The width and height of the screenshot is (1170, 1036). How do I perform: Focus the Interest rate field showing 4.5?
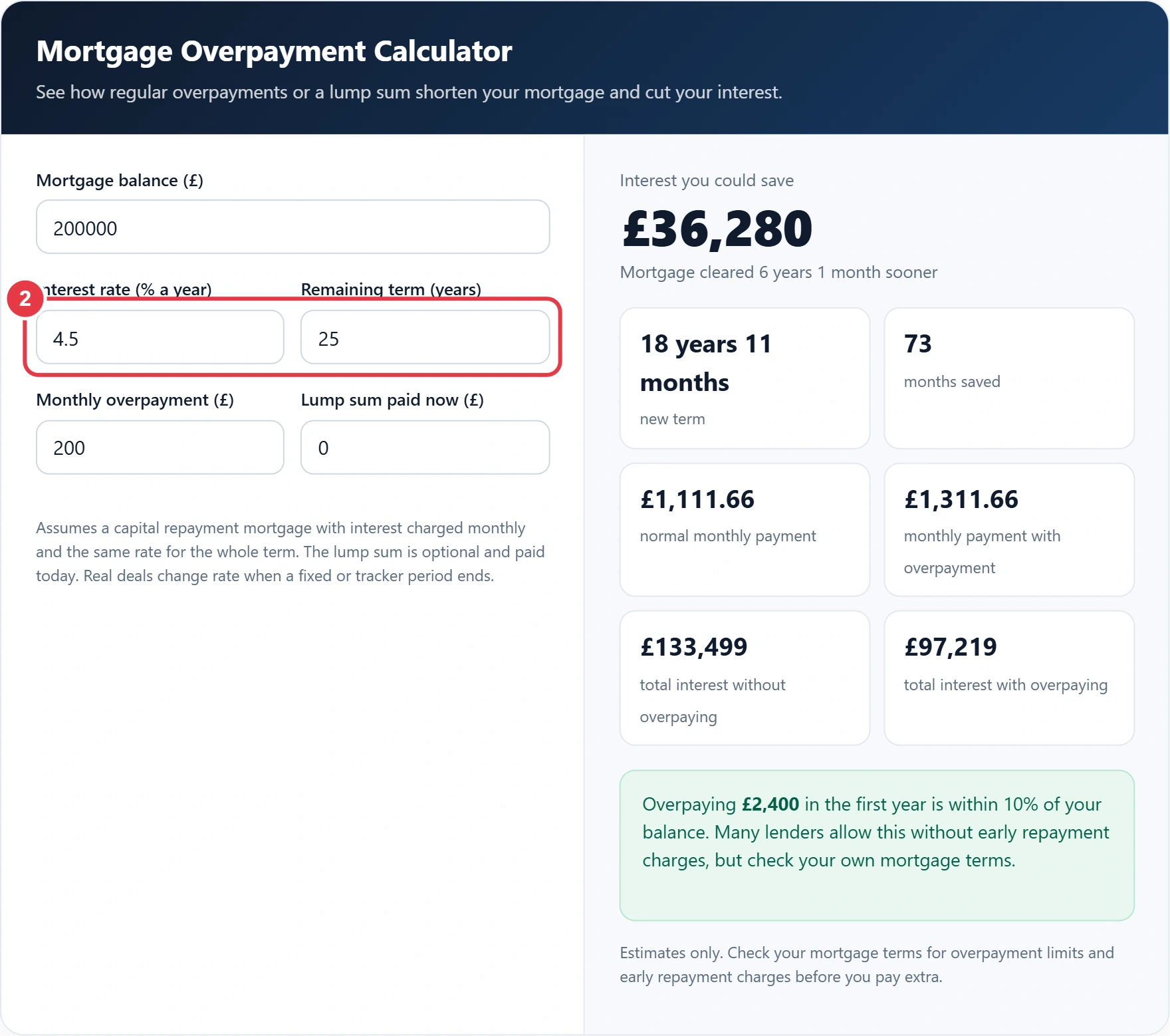point(160,337)
